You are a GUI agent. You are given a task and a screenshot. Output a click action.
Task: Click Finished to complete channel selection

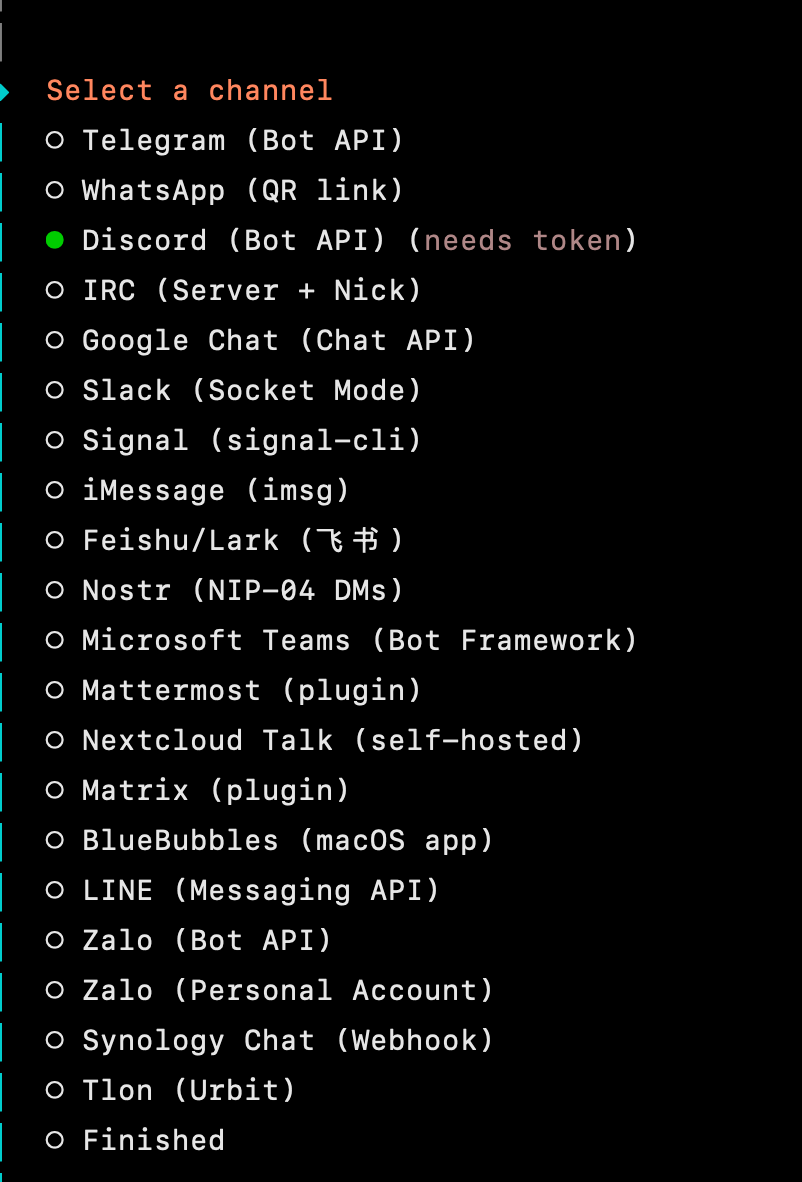pyautogui.click(x=153, y=1140)
